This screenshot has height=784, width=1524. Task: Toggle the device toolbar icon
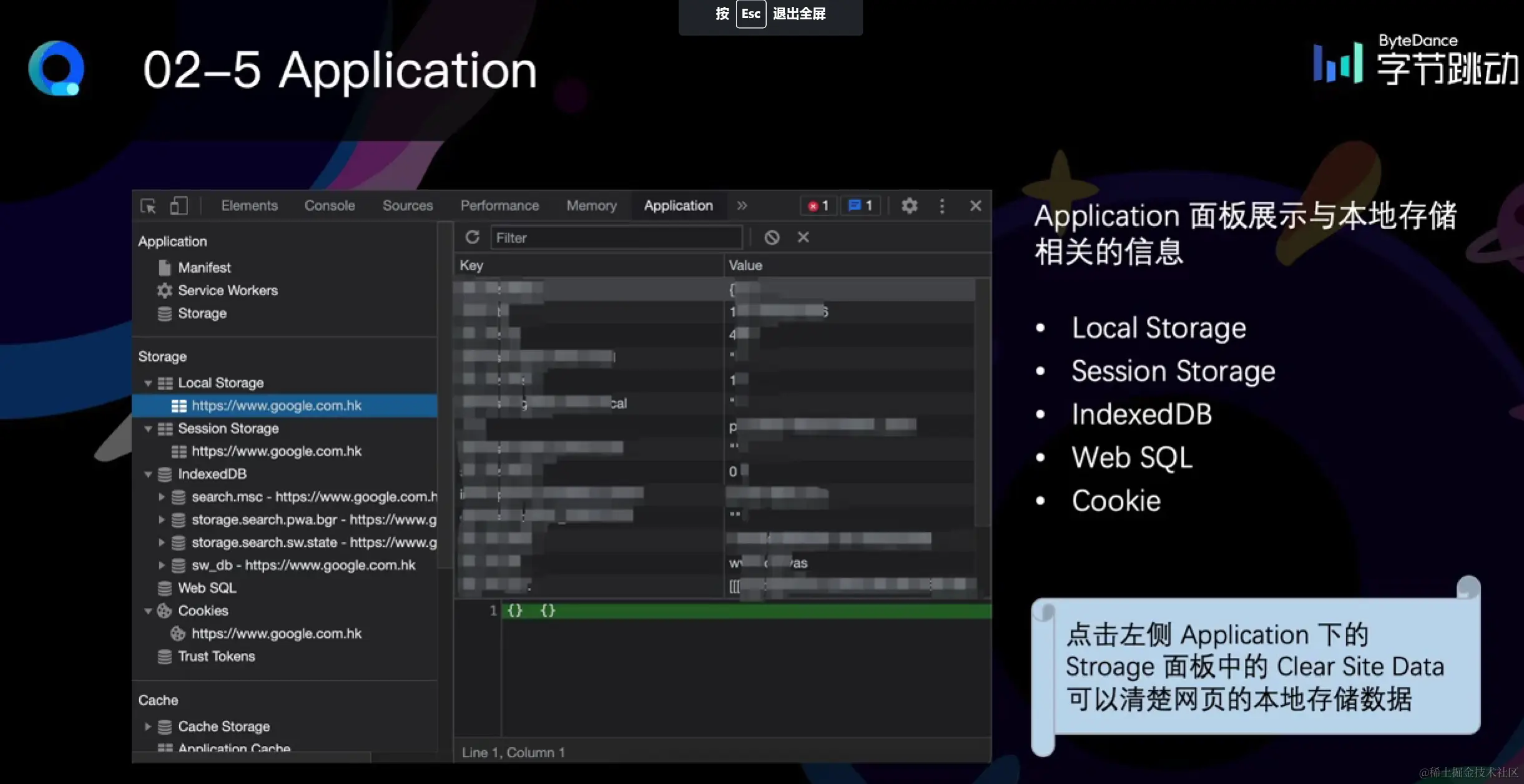pos(179,206)
